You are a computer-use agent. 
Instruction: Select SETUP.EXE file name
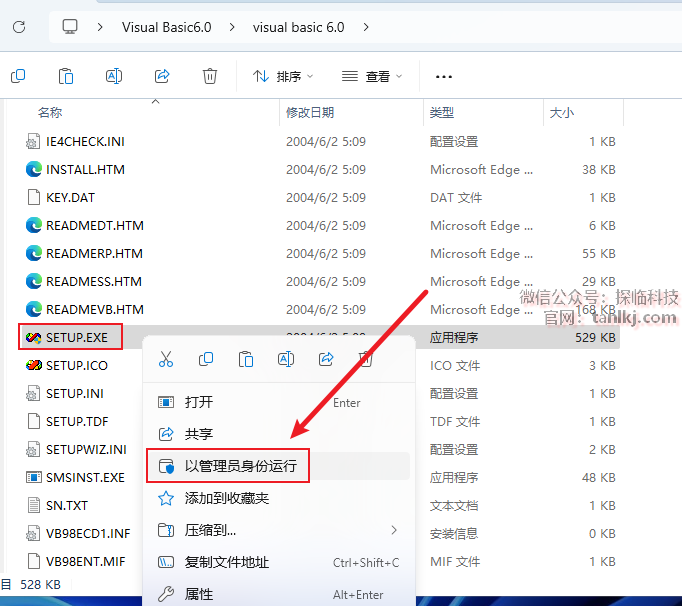click(x=77, y=337)
